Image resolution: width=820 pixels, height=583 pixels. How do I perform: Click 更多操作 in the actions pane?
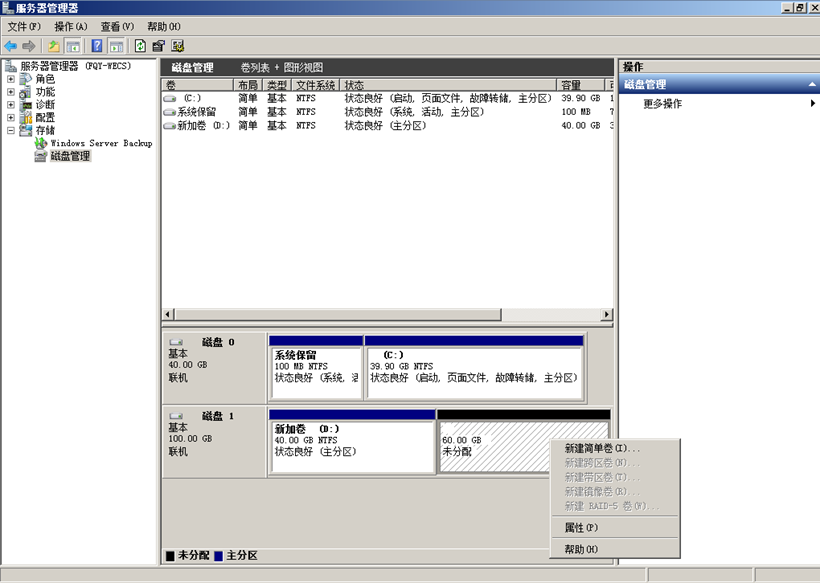662,103
